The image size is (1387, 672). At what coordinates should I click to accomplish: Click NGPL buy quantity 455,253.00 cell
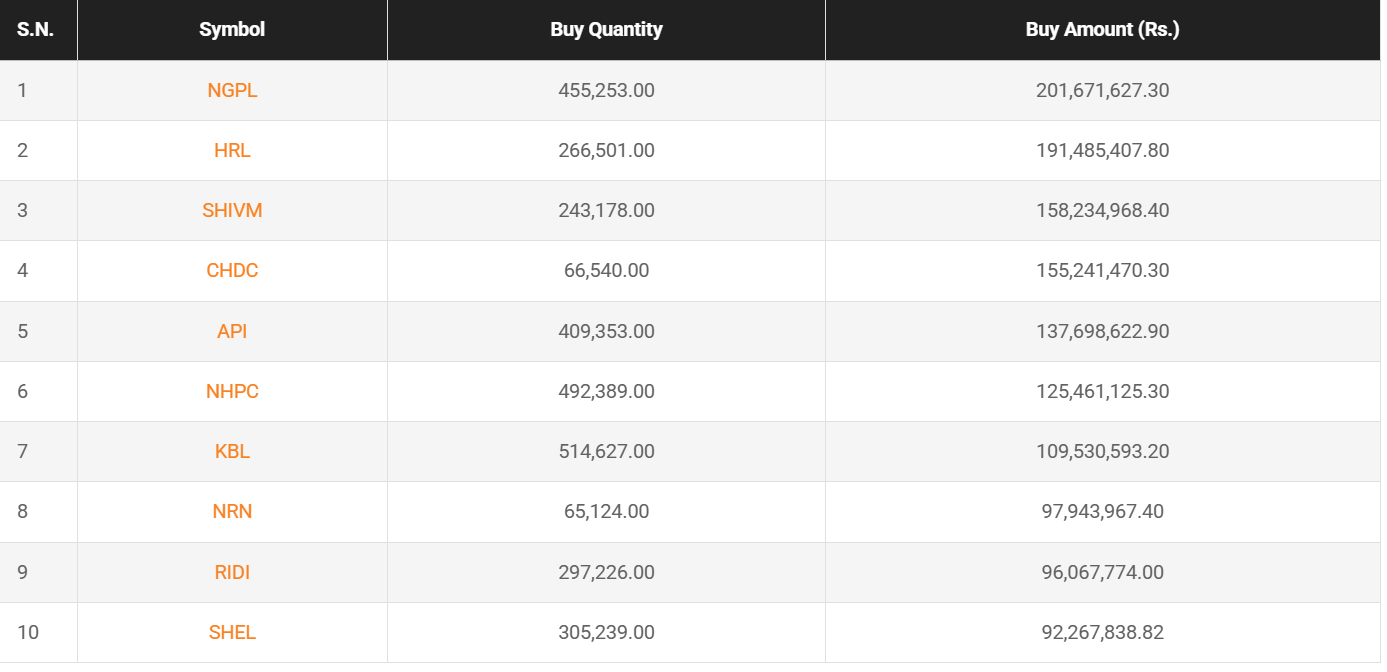(x=606, y=90)
